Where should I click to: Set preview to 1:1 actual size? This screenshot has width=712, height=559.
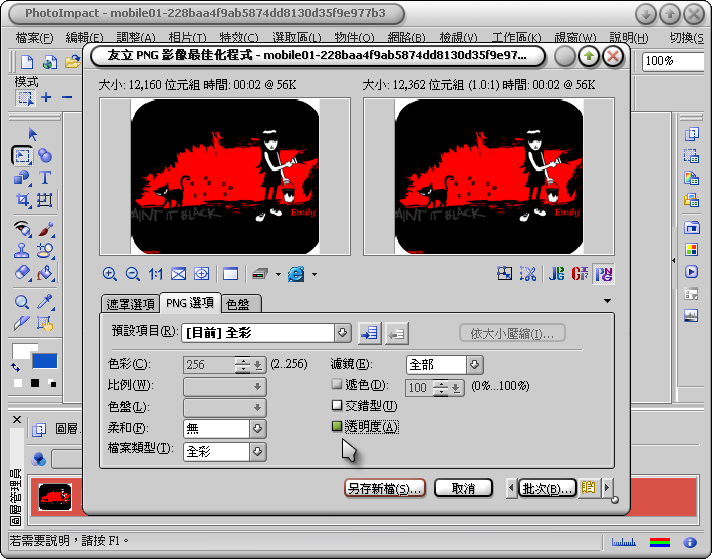(156, 274)
